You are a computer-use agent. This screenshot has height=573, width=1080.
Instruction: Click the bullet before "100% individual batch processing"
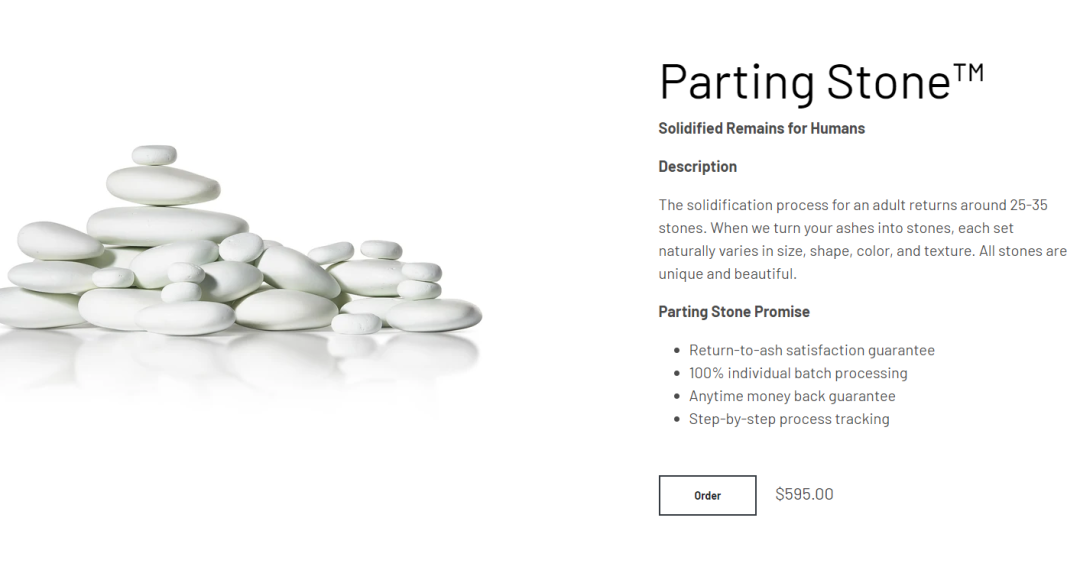(x=677, y=374)
